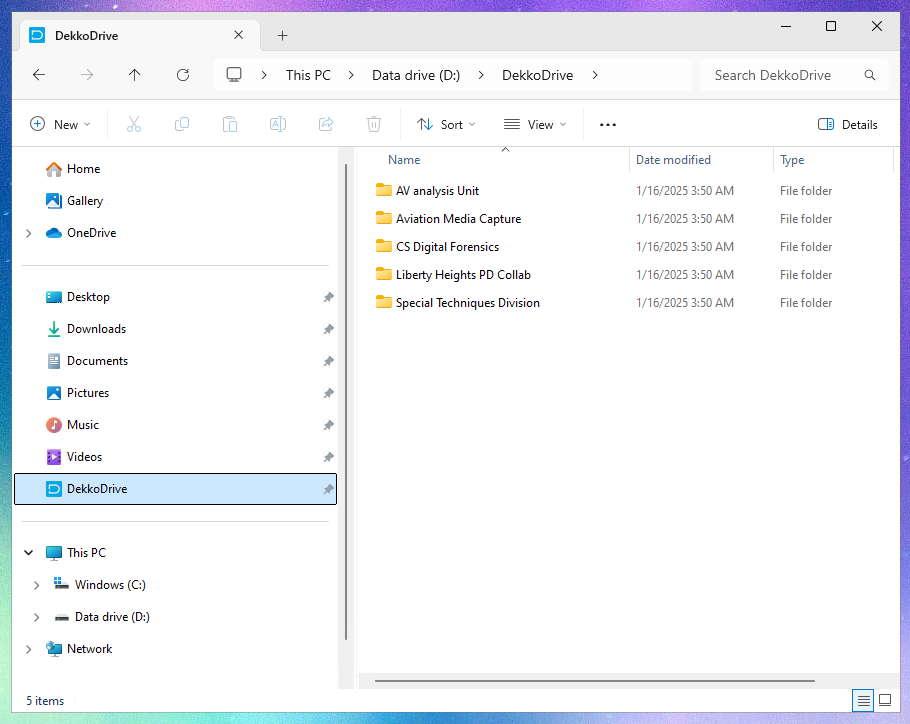The width and height of the screenshot is (910, 724).
Task: Click the pin icon beside Pictures
Action: [328, 393]
